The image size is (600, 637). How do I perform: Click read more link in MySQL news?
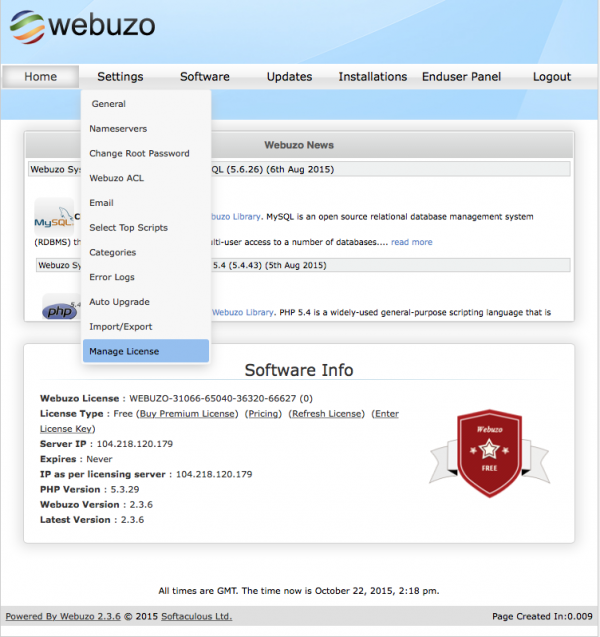(x=412, y=243)
